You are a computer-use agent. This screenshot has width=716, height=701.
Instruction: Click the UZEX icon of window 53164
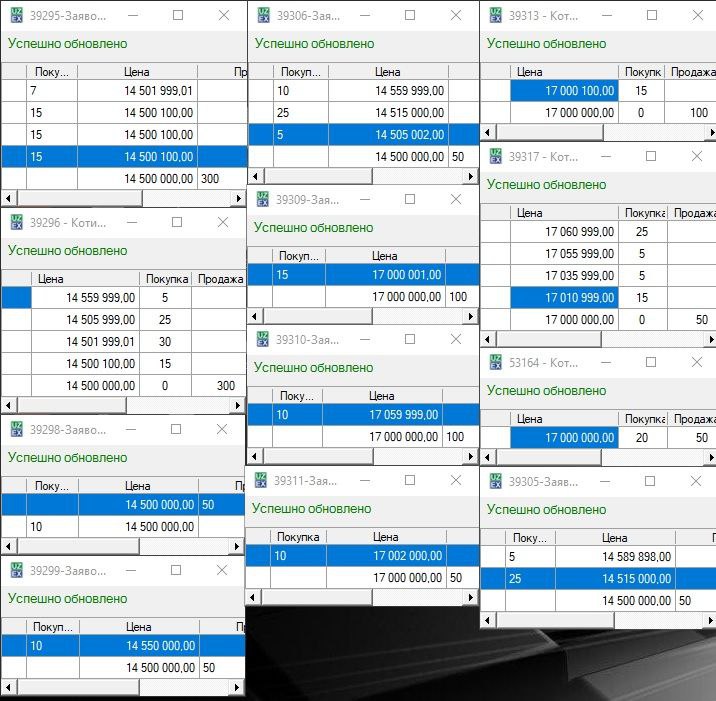coord(495,362)
